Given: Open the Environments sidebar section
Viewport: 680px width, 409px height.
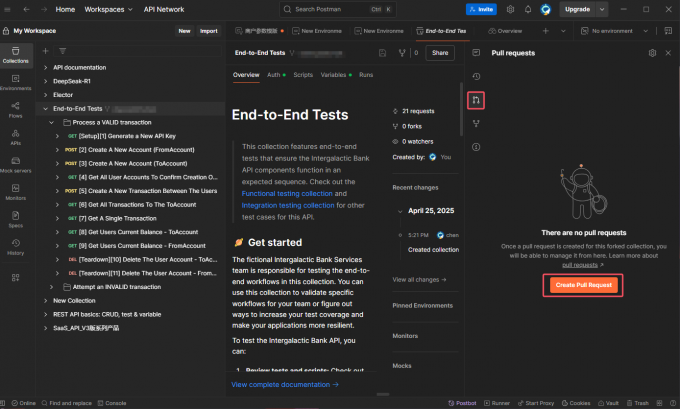Looking at the screenshot, I should coord(16,82).
